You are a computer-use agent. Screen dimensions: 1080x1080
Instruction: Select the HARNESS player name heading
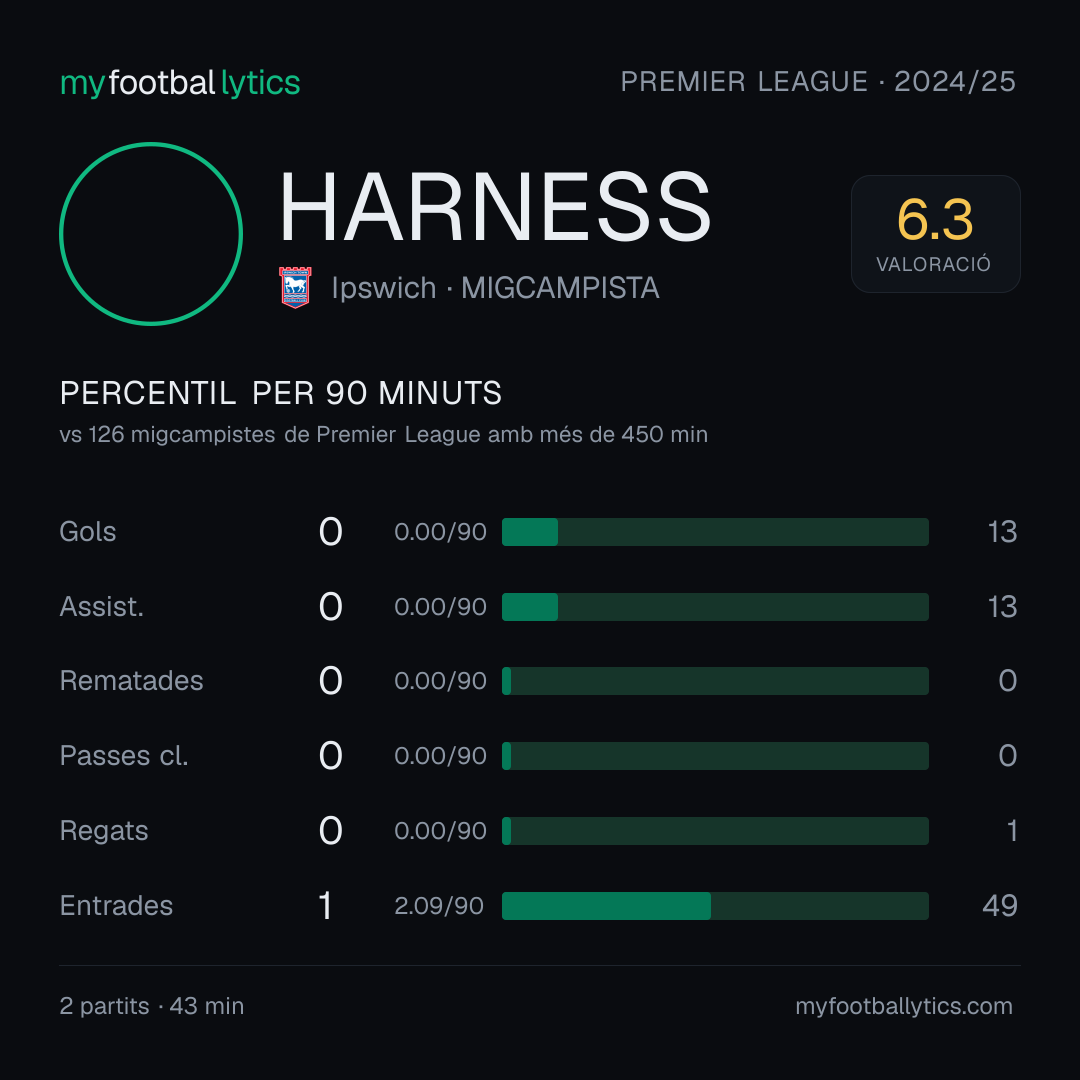point(495,207)
